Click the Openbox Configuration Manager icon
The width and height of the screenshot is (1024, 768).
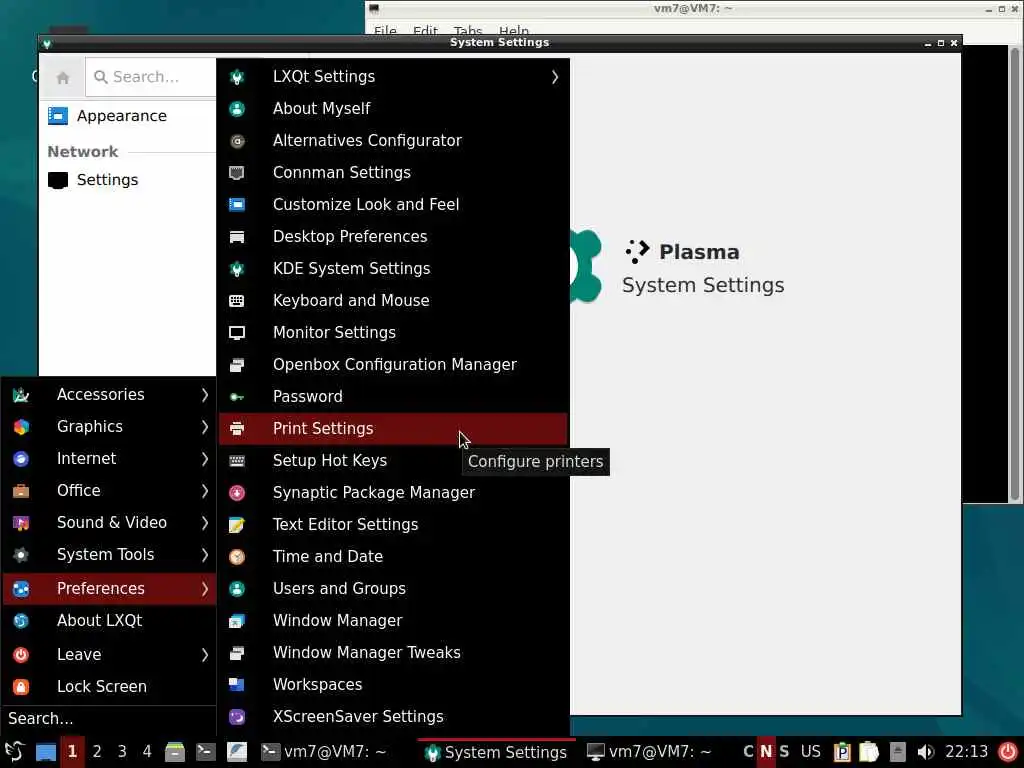click(237, 364)
